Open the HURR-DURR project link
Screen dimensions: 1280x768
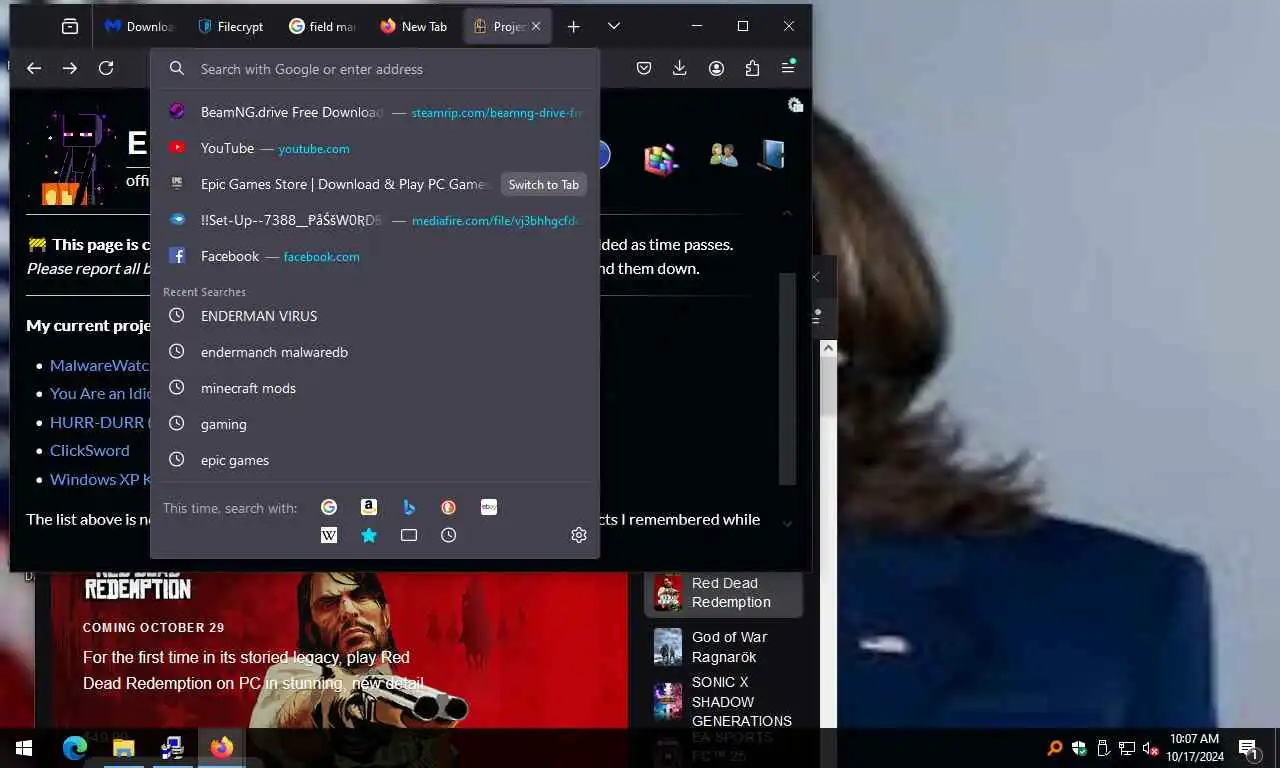click(x=100, y=422)
